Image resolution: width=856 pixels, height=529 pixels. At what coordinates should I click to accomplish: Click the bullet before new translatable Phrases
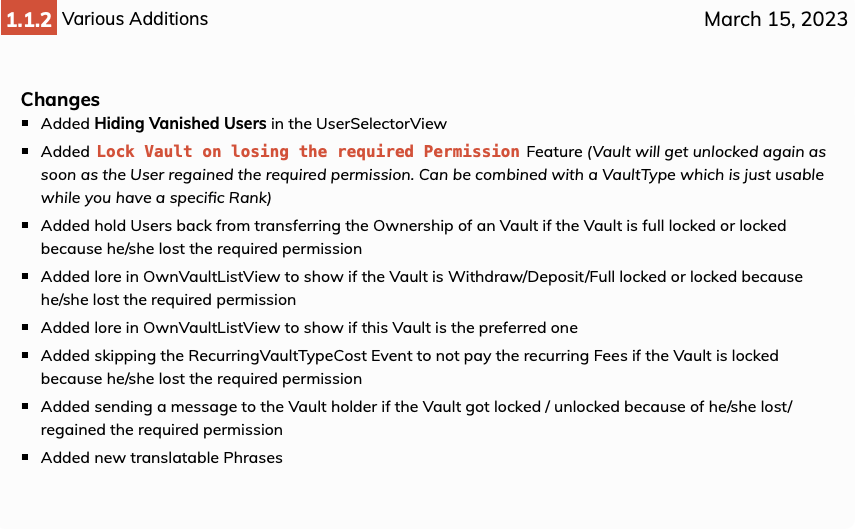tap(25, 457)
